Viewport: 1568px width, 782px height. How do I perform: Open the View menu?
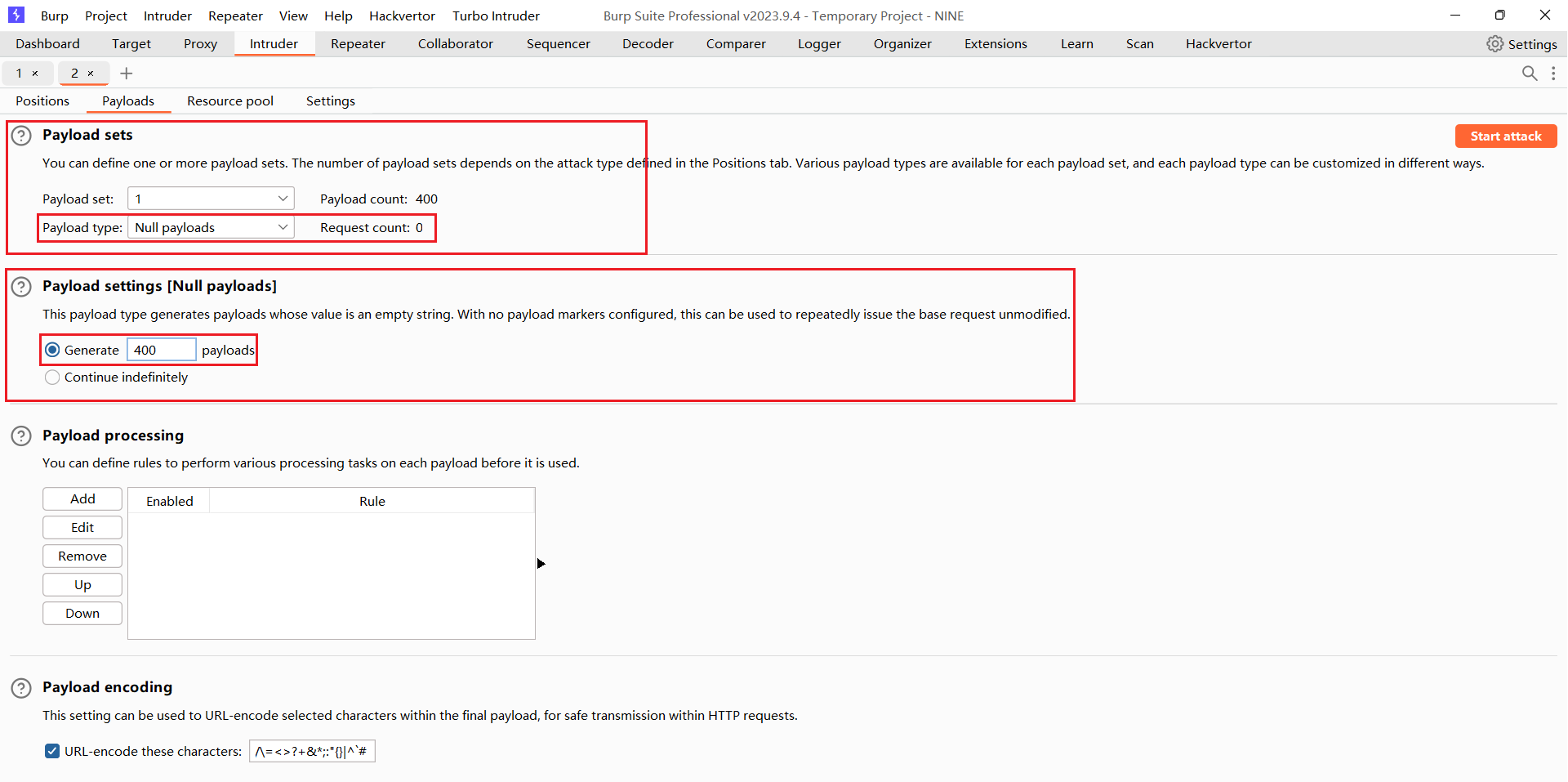[x=293, y=16]
